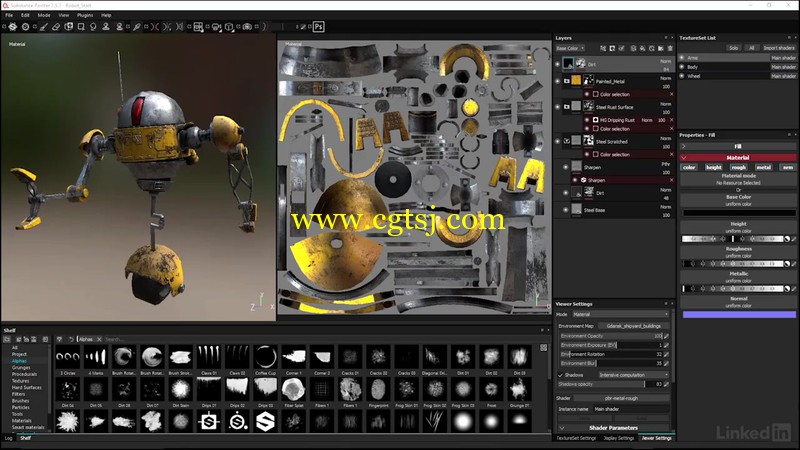Switch to the TextureSet Settings tab
This screenshot has height=450, width=800.
(x=576, y=438)
